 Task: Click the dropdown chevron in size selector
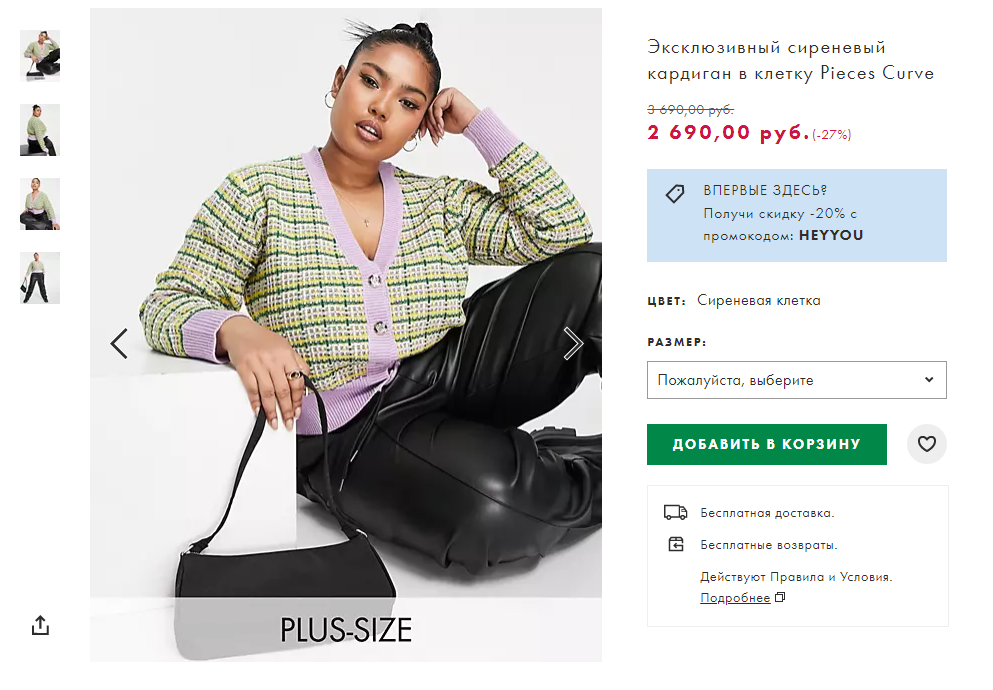[928, 380]
